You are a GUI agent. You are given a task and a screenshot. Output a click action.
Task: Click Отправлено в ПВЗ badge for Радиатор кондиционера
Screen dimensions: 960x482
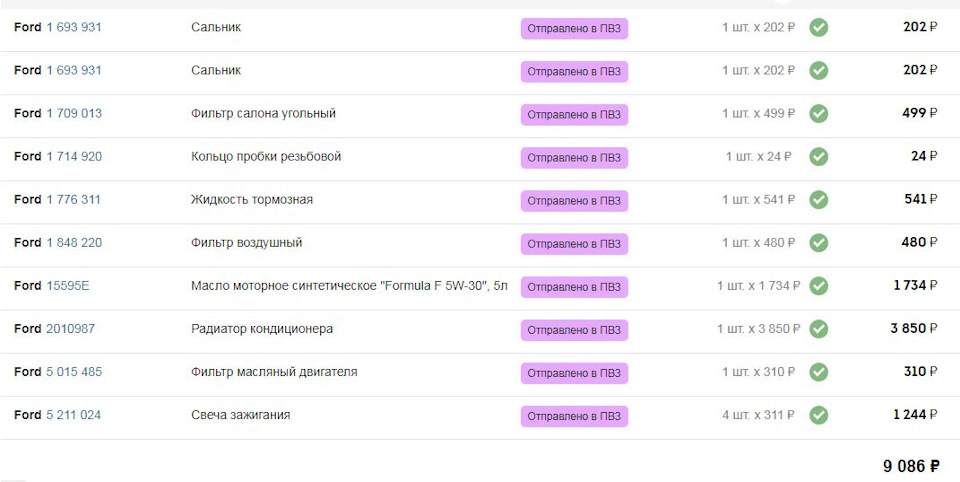point(574,330)
